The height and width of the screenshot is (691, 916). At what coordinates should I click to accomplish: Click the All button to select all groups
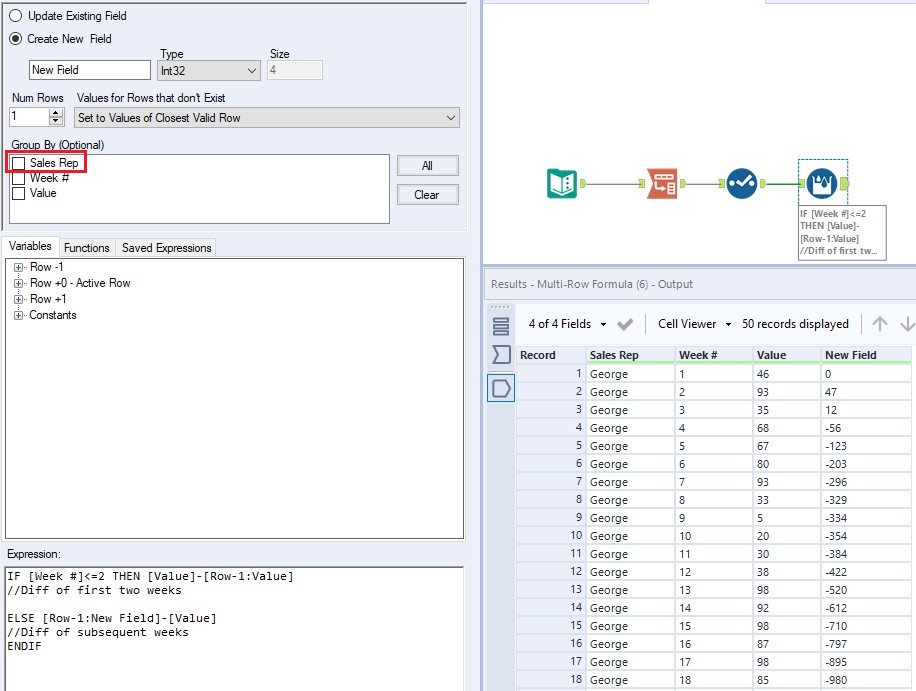[427, 165]
